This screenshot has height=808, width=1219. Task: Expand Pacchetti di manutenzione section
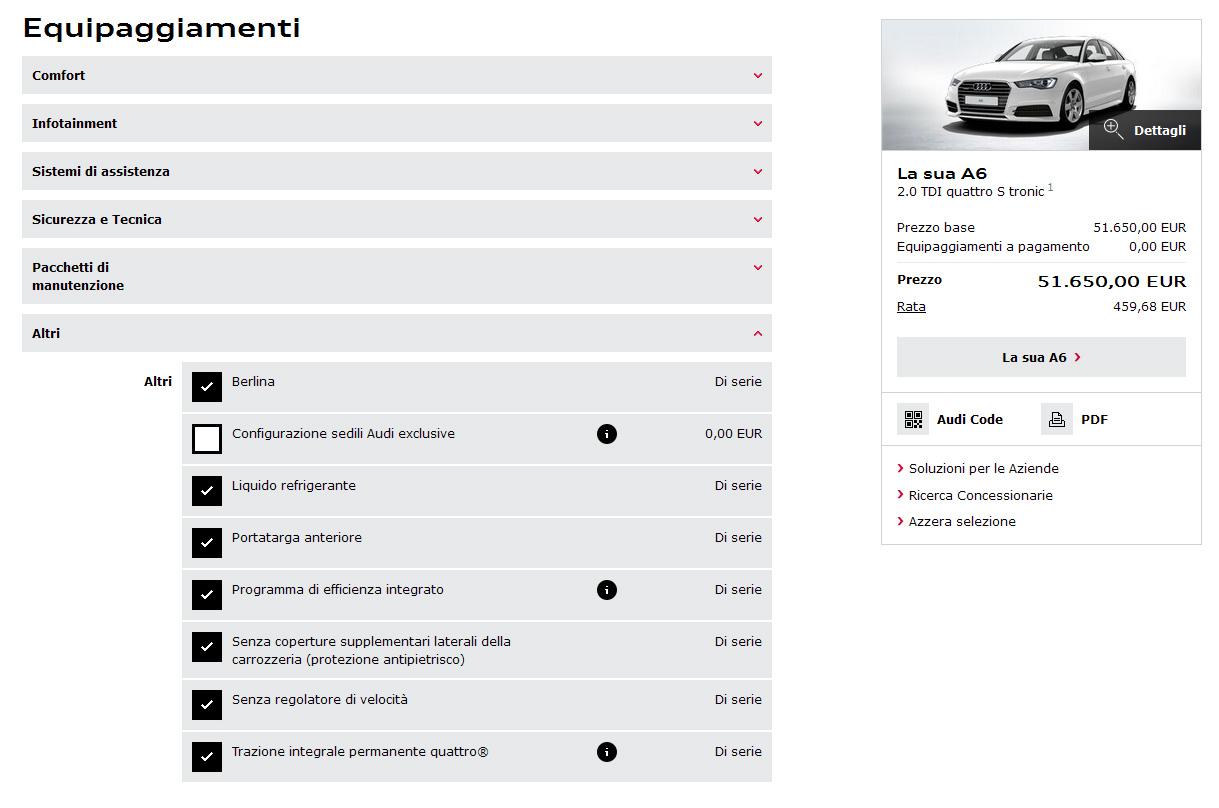397,276
